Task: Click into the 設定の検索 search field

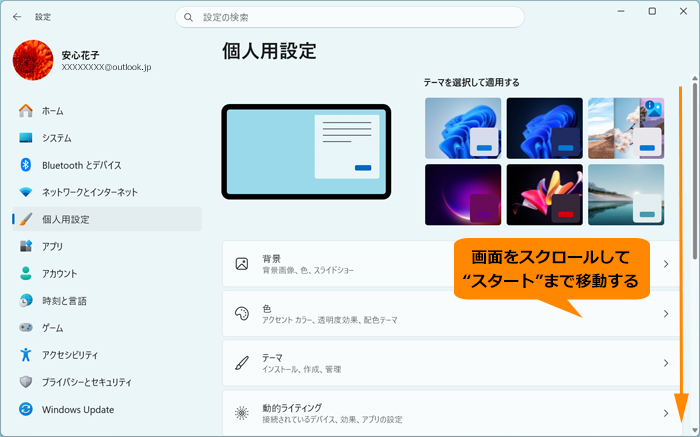Action: (x=350, y=17)
